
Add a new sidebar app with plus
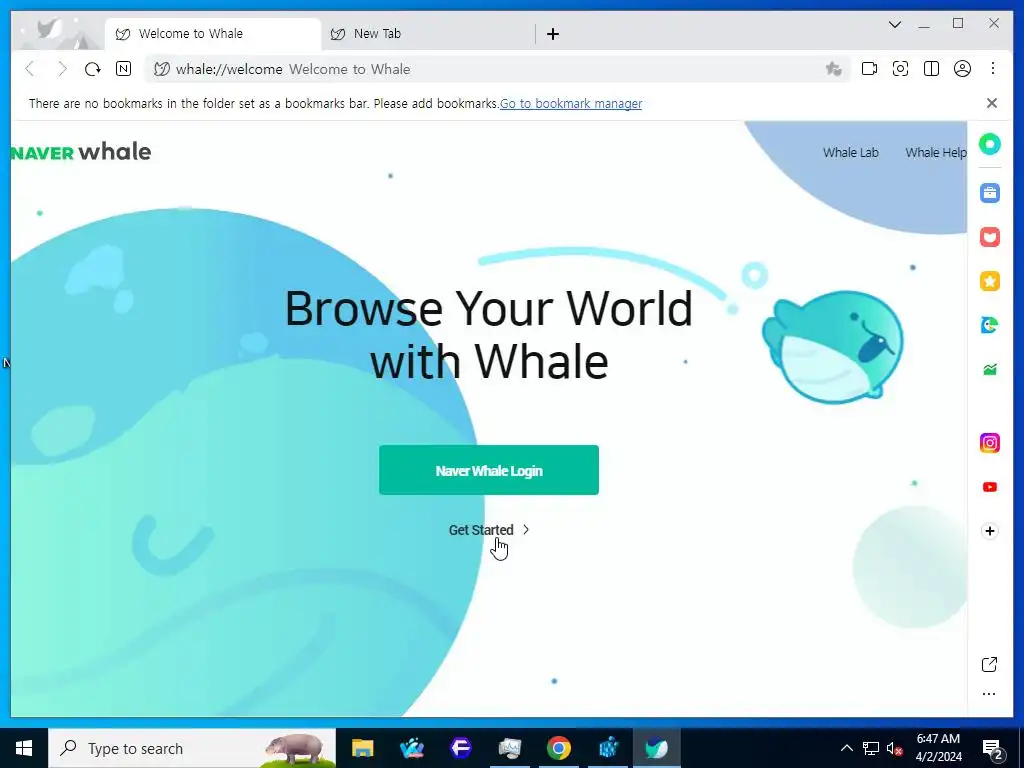989,531
